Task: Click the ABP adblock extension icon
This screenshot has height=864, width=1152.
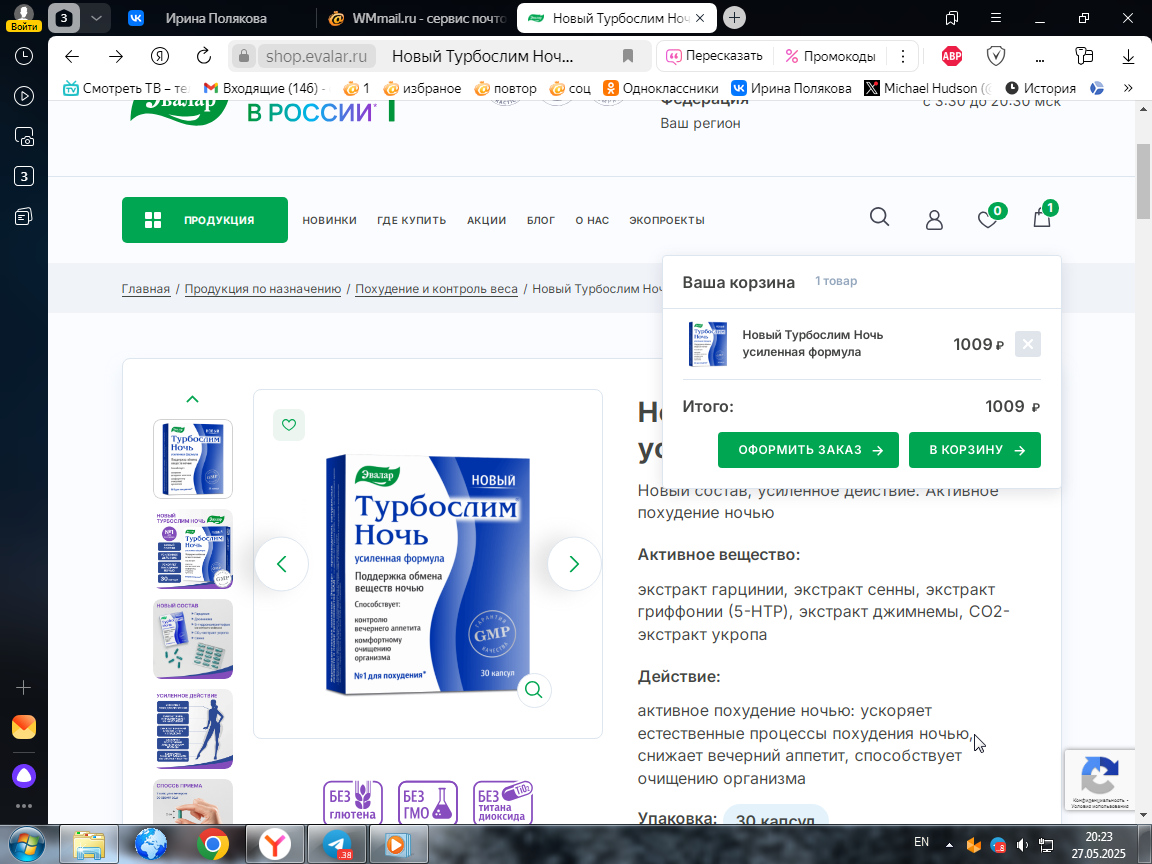Action: [952, 56]
